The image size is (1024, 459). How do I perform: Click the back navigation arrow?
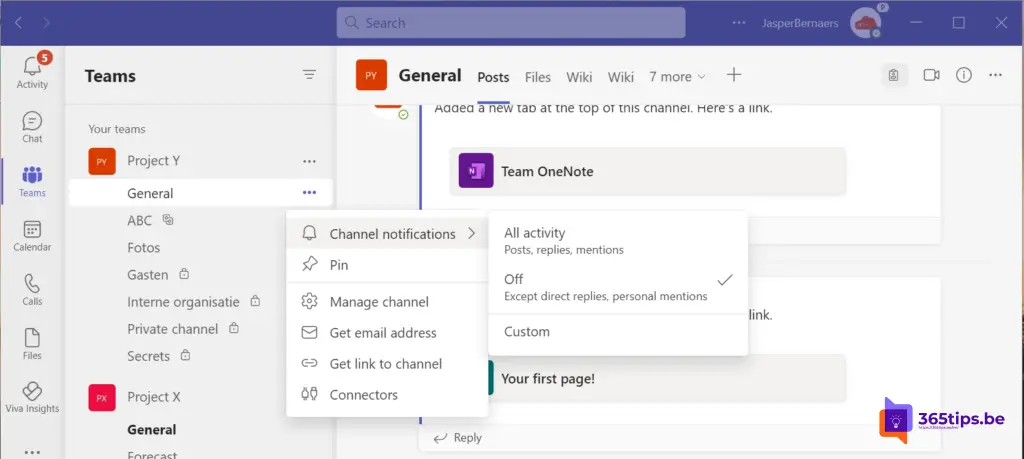[x=18, y=23]
